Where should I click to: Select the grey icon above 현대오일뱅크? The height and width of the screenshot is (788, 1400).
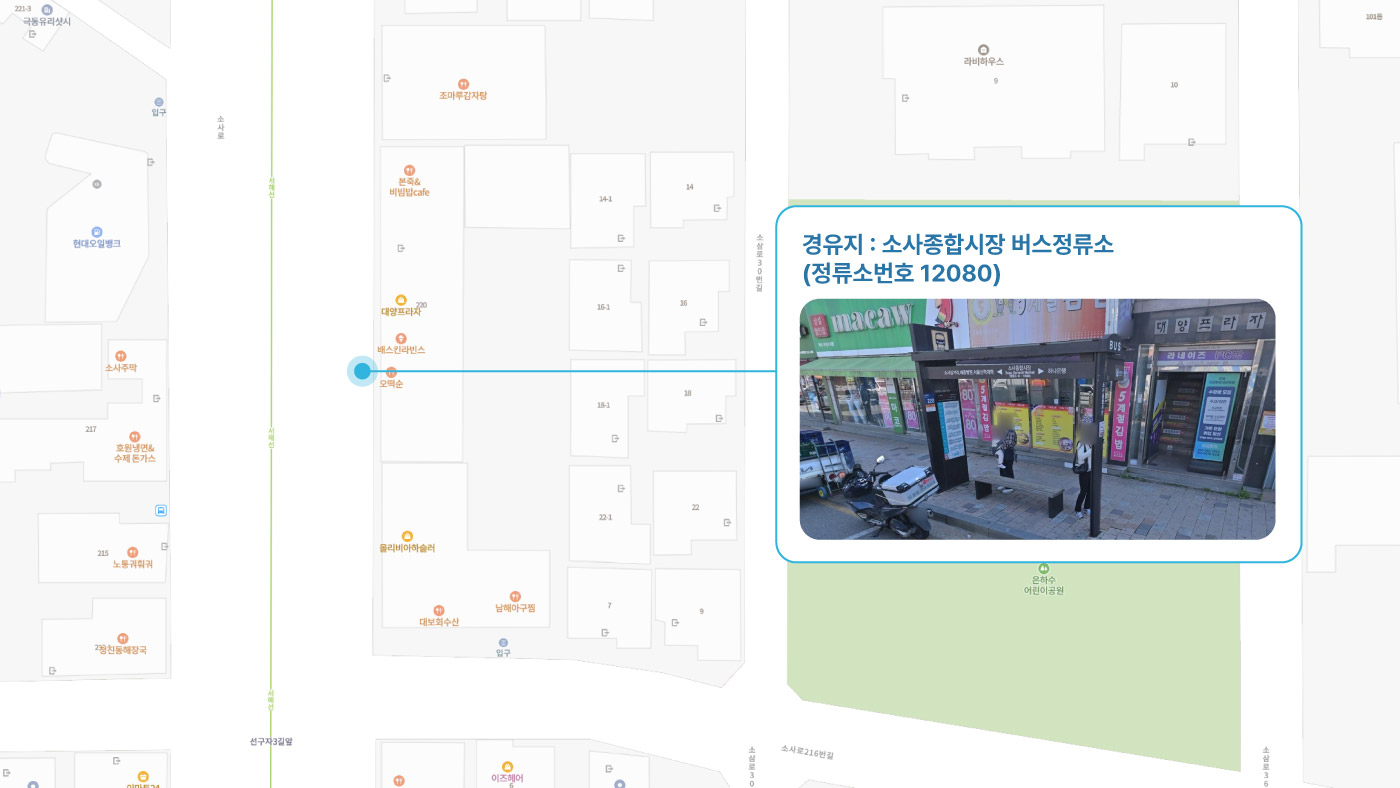(97, 184)
